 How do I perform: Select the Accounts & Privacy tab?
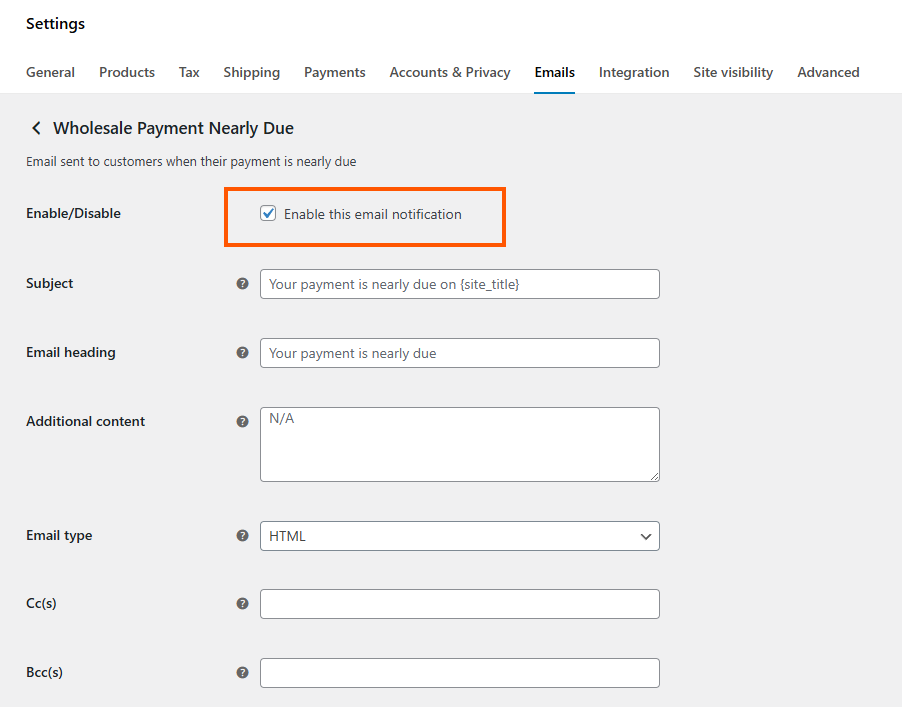pyautogui.click(x=450, y=72)
